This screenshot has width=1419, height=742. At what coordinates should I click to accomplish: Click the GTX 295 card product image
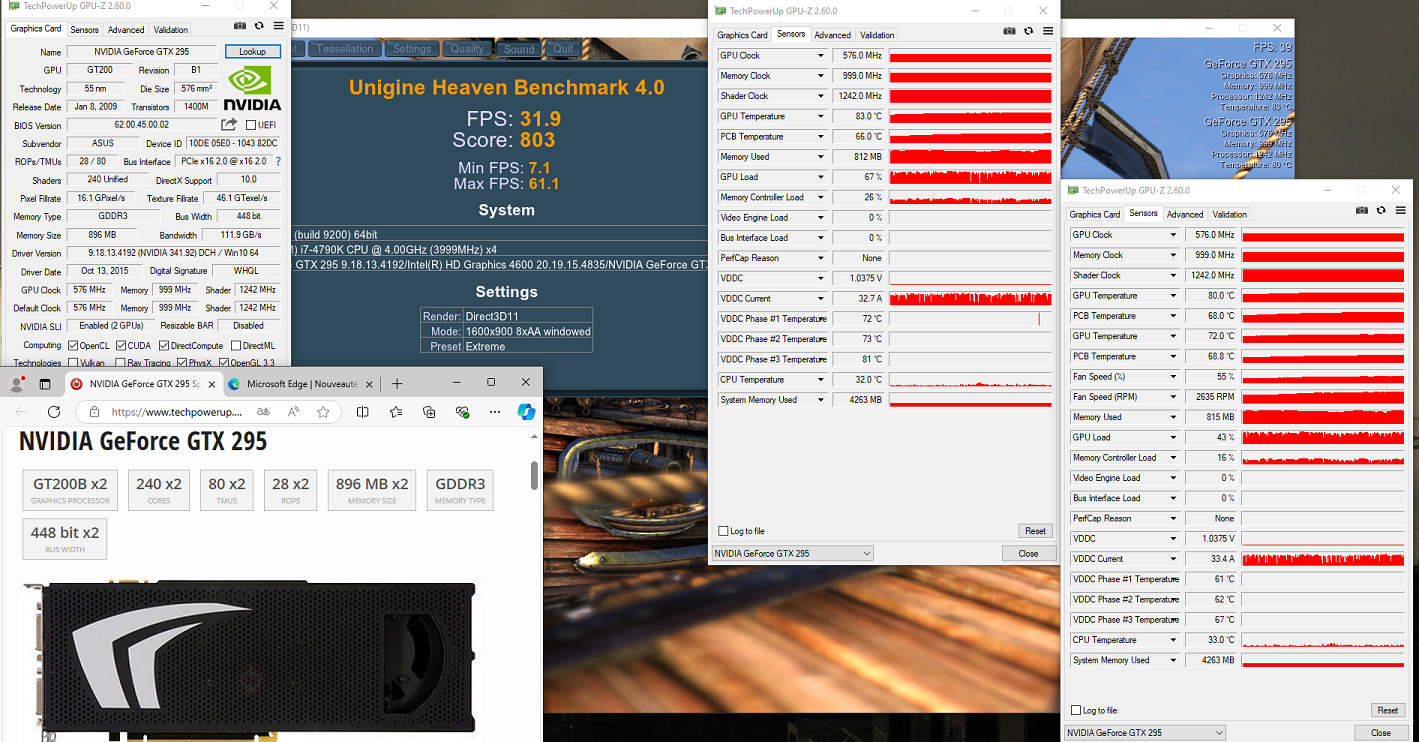(250, 660)
